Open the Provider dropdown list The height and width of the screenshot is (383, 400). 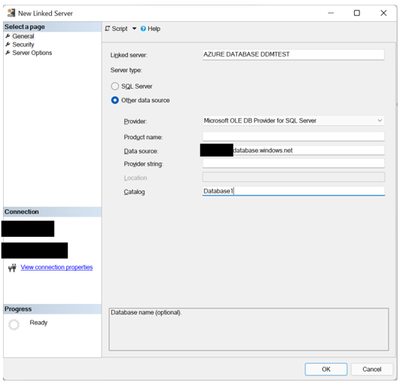293,121
